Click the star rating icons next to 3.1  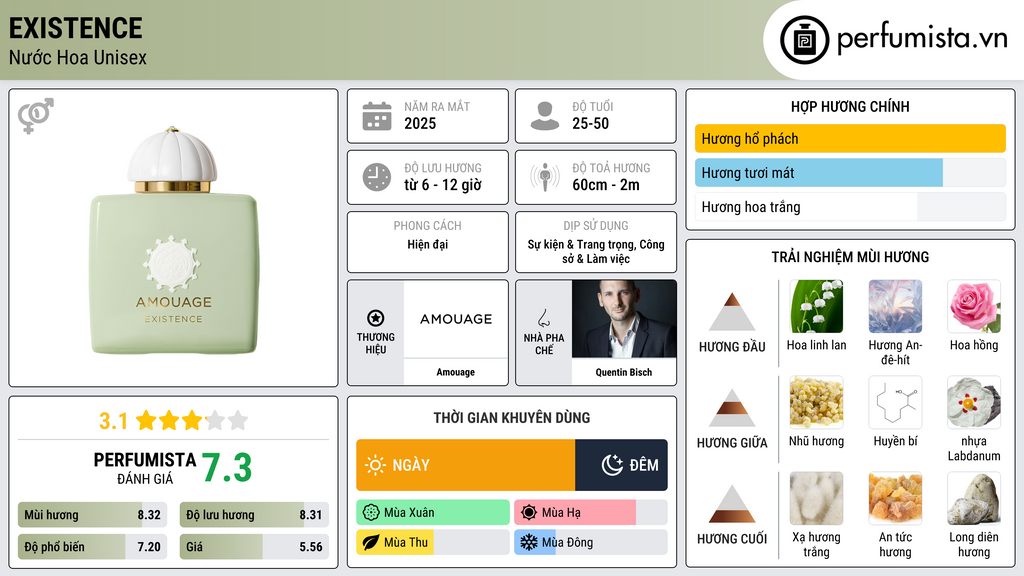click(x=192, y=421)
